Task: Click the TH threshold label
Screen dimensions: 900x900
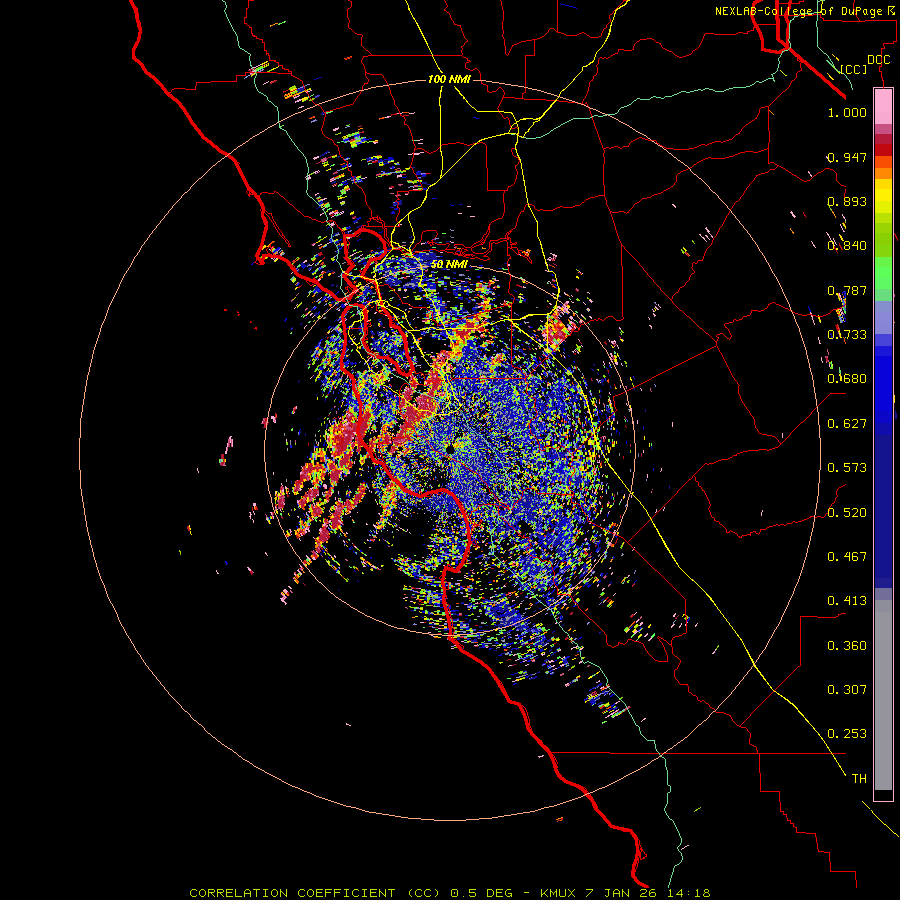Action: coord(859,779)
